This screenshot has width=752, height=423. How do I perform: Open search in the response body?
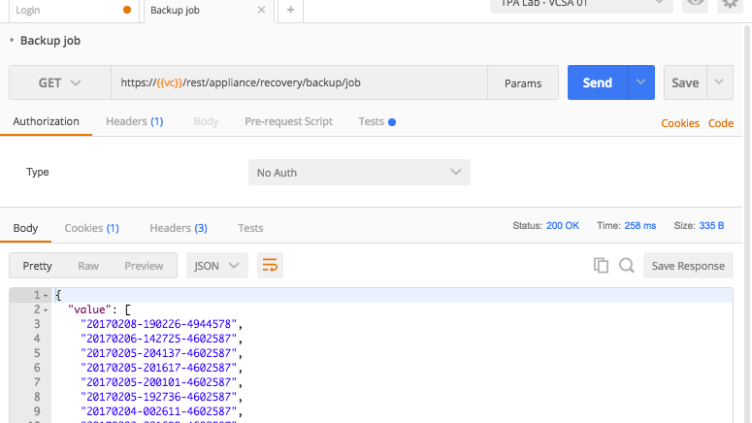(x=626, y=266)
